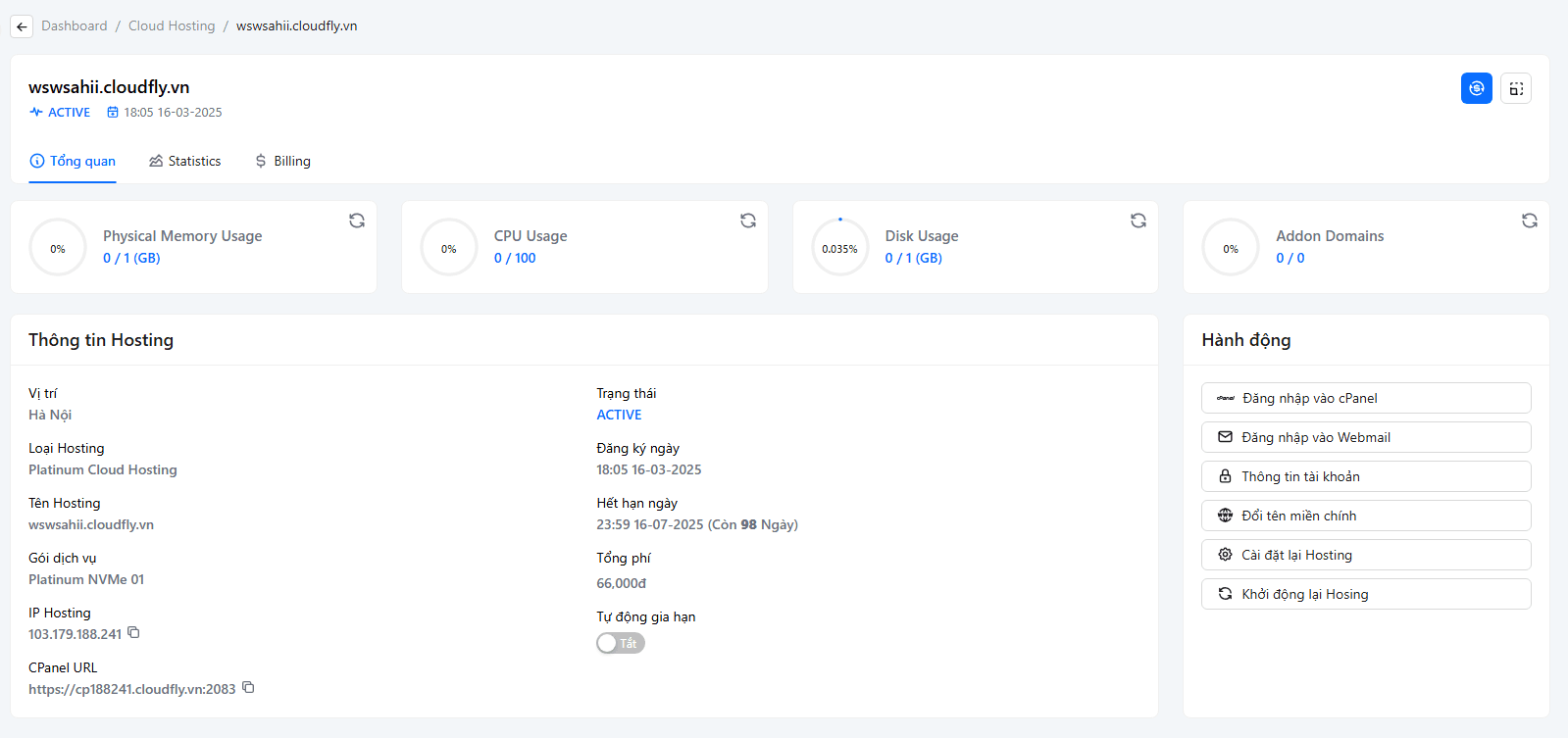The image size is (1568, 738).
Task: Click the Disk Usage progress circle
Action: point(839,248)
